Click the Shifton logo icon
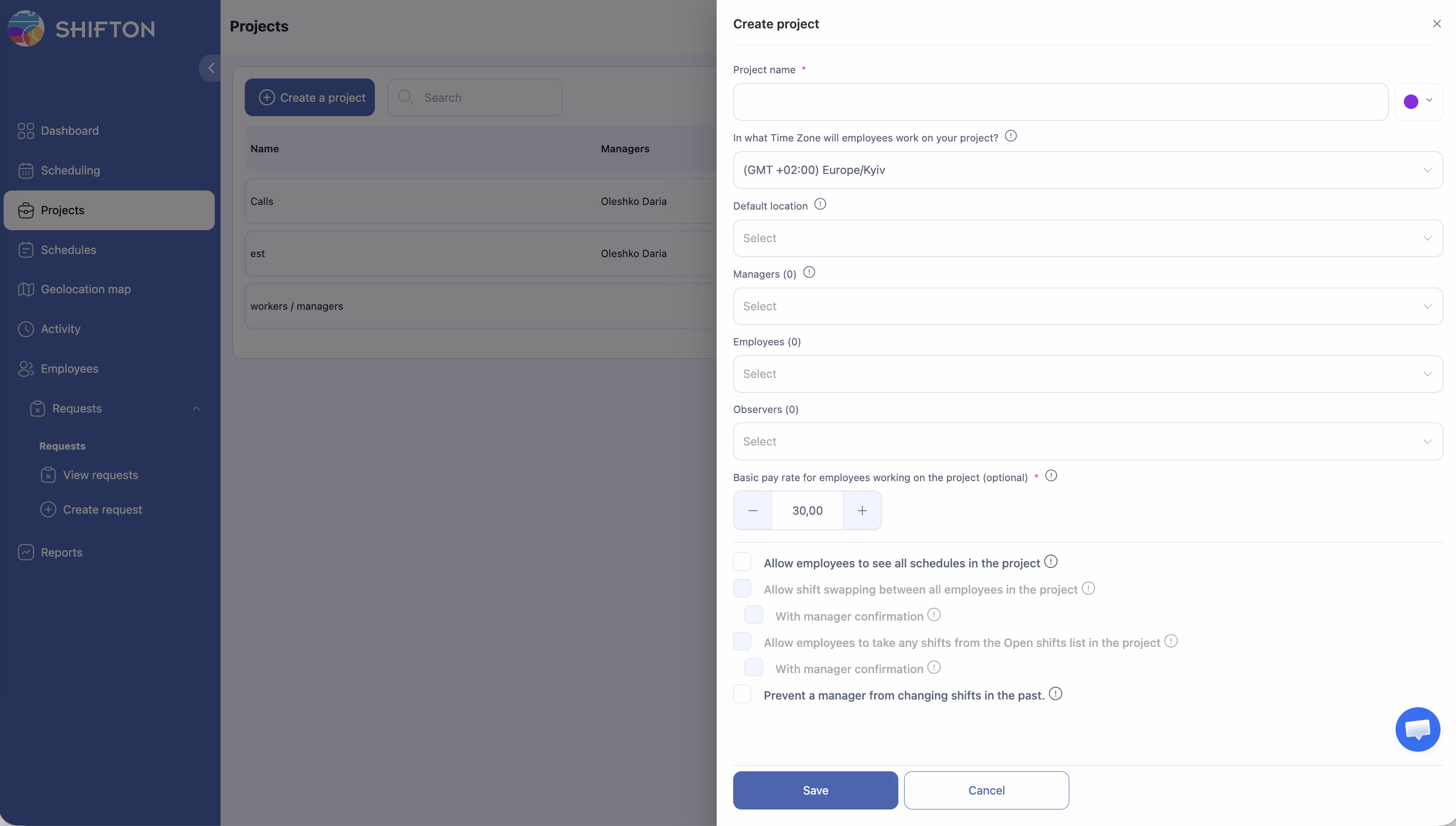This screenshot has width=1456, height=826. [x=26, y=28]
